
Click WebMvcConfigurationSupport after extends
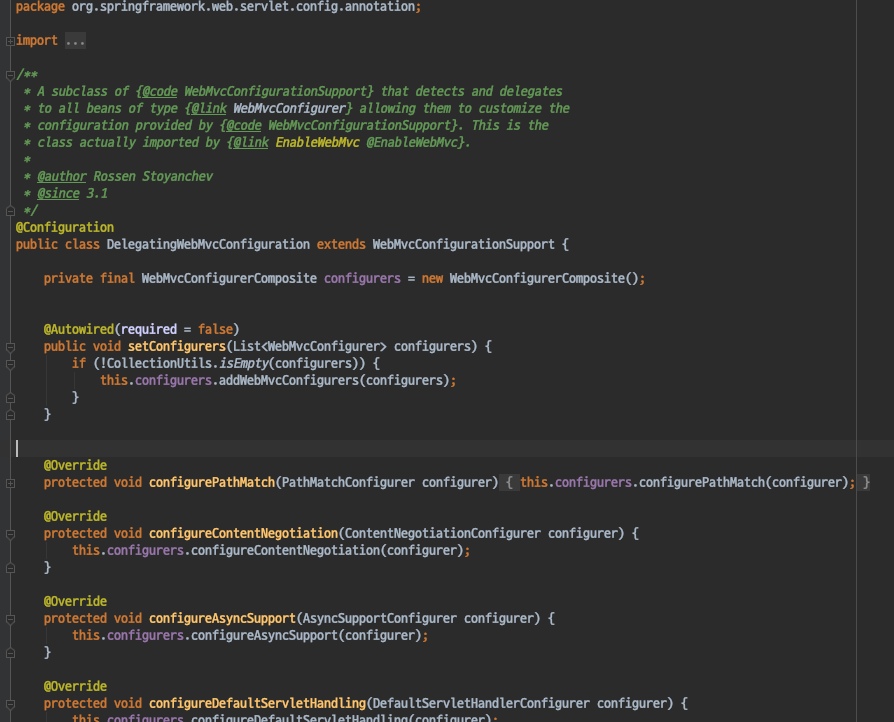pos(464,245)
